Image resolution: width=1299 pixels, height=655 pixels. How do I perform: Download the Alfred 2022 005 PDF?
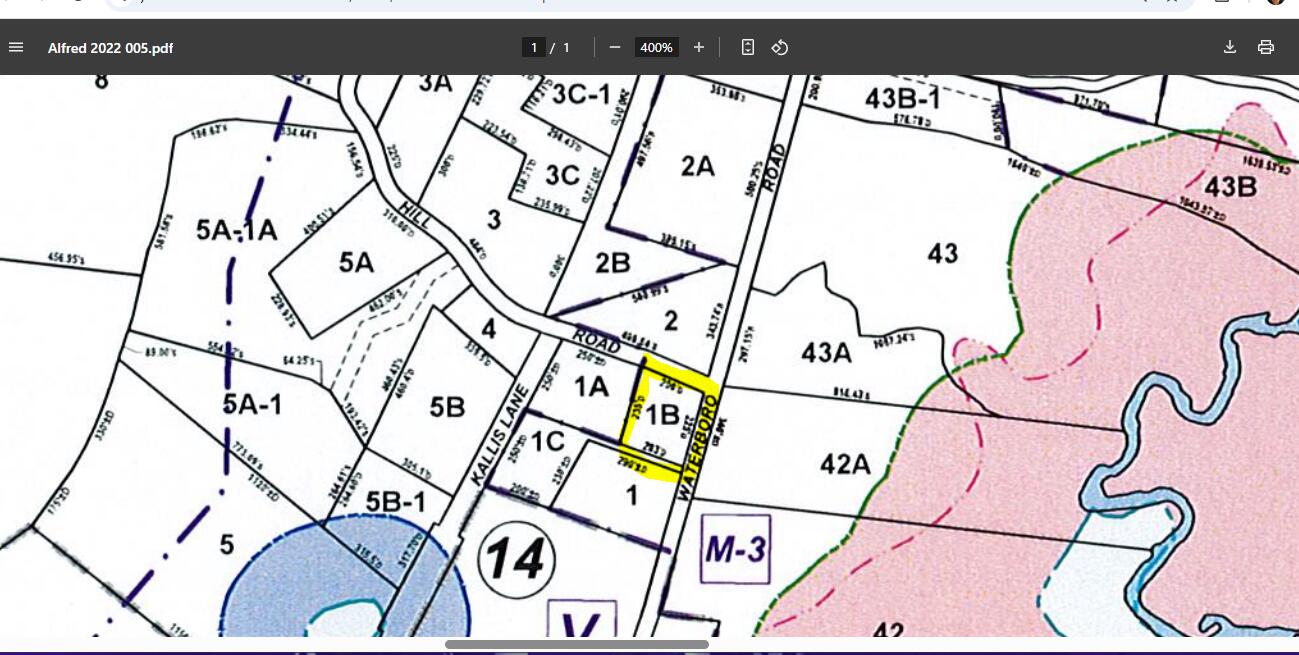click(x=1230, y=47)
